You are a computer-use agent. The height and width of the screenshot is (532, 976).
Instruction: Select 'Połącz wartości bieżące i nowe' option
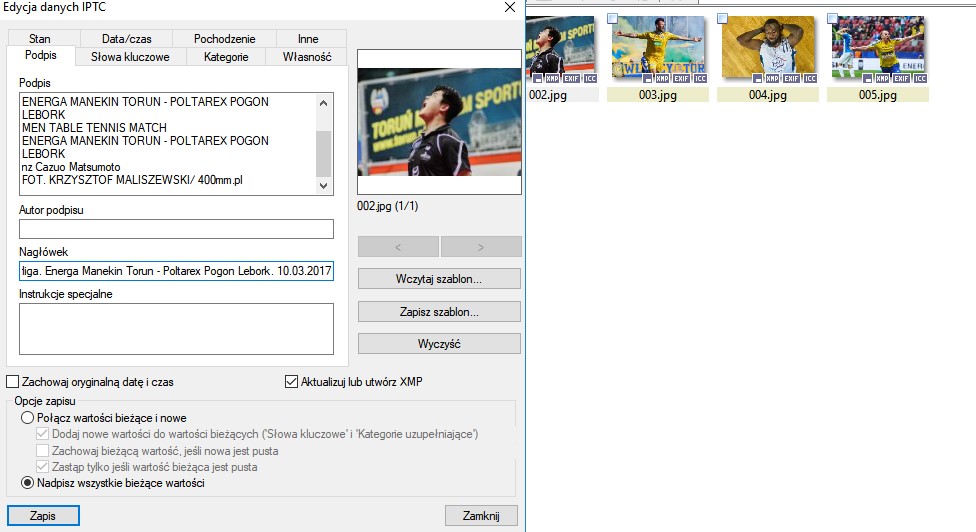click(27, 418)
